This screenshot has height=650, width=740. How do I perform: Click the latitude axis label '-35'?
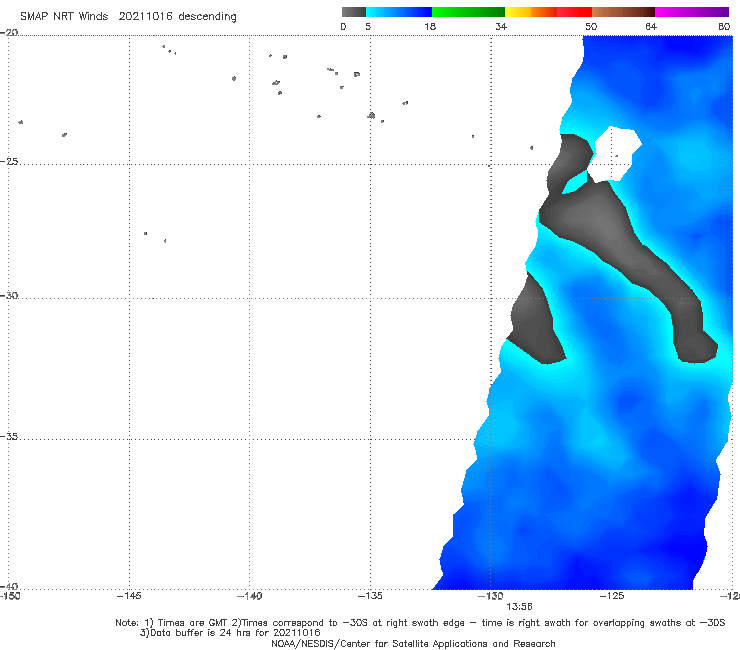click(x=9, y=437)
